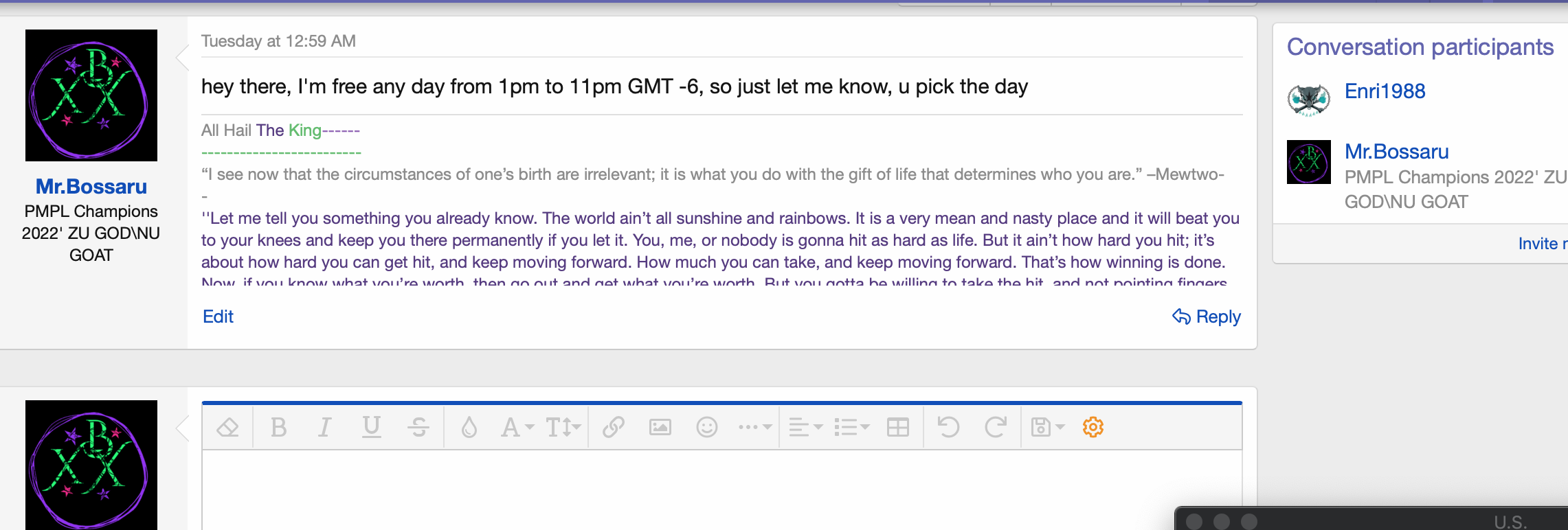Click inside the reply message text area
Viewport: 1568px width, 530px height.
687,489
